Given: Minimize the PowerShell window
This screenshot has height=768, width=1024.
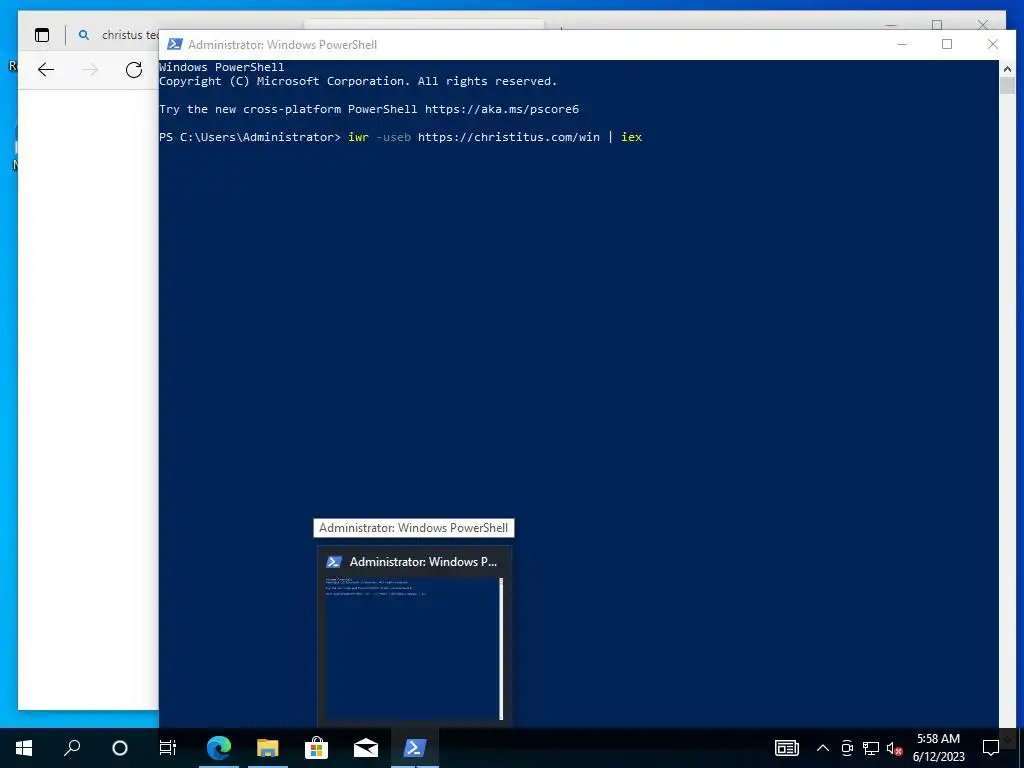Looking at the screenshot, I should [x=902, y=44].
